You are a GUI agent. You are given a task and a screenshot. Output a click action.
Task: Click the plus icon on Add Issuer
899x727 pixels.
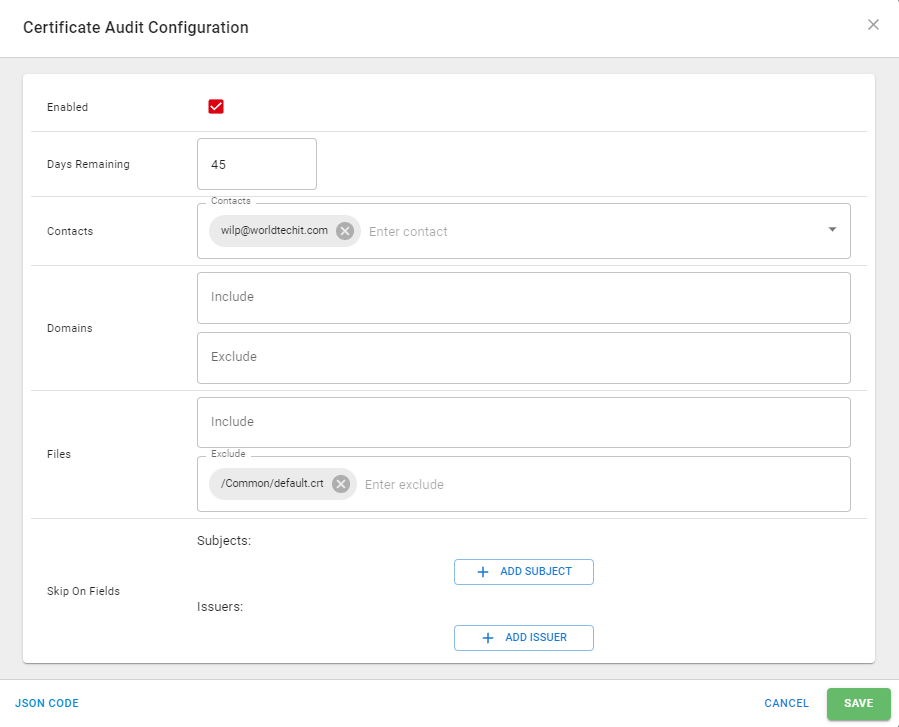pyautogui.click(x=488, y=638)
